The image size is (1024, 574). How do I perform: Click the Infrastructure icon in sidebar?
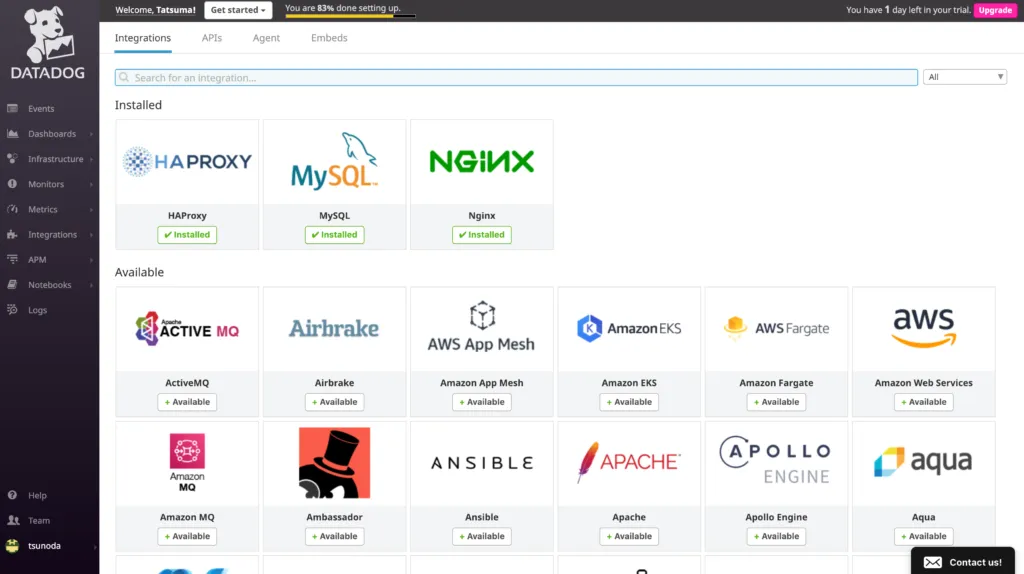pyautogui.click(x=12, y=159)
